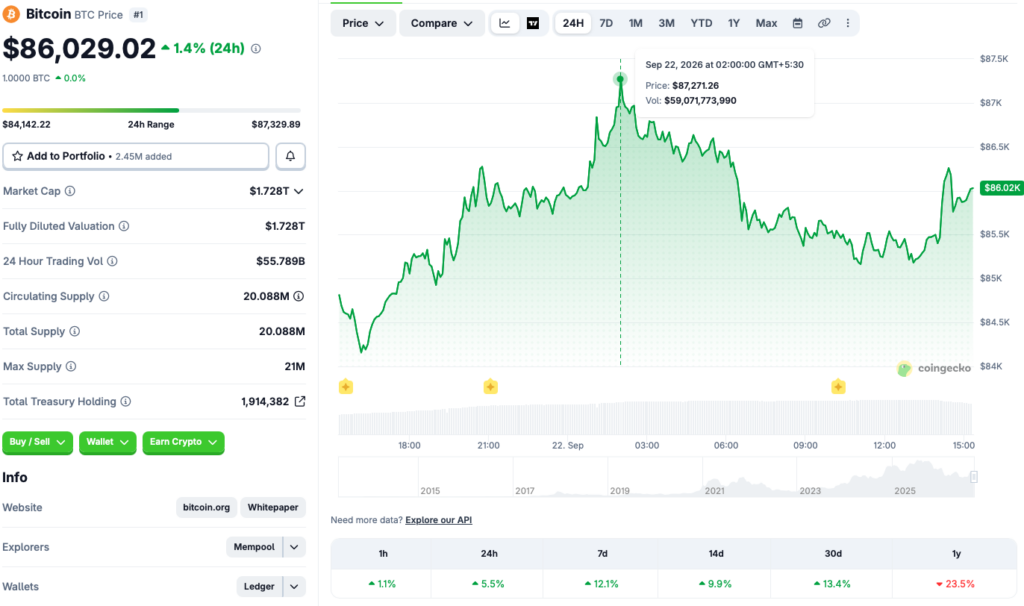Click Explore our API link
Image resolution: width=1024 pixels, height=606 pixels.
tap(438, 520)
